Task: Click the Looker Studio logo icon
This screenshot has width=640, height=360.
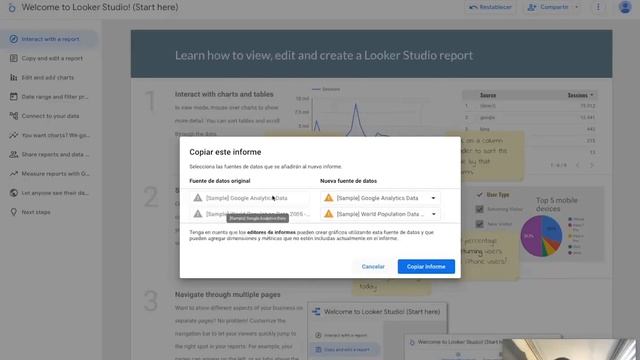Action: coord(12,8)
